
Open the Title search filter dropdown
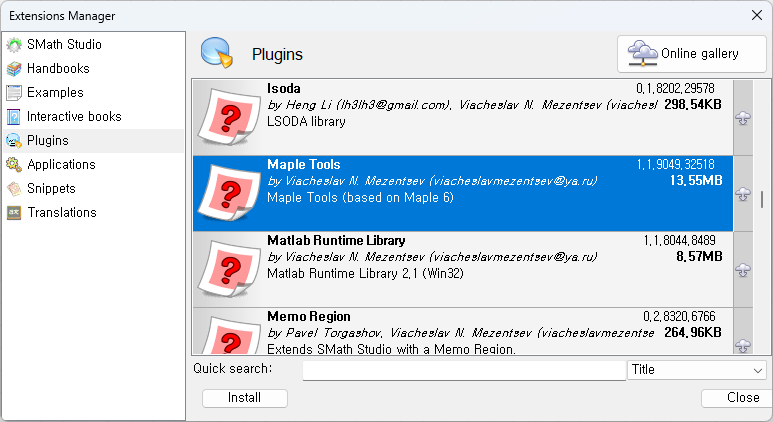[696, 370]
